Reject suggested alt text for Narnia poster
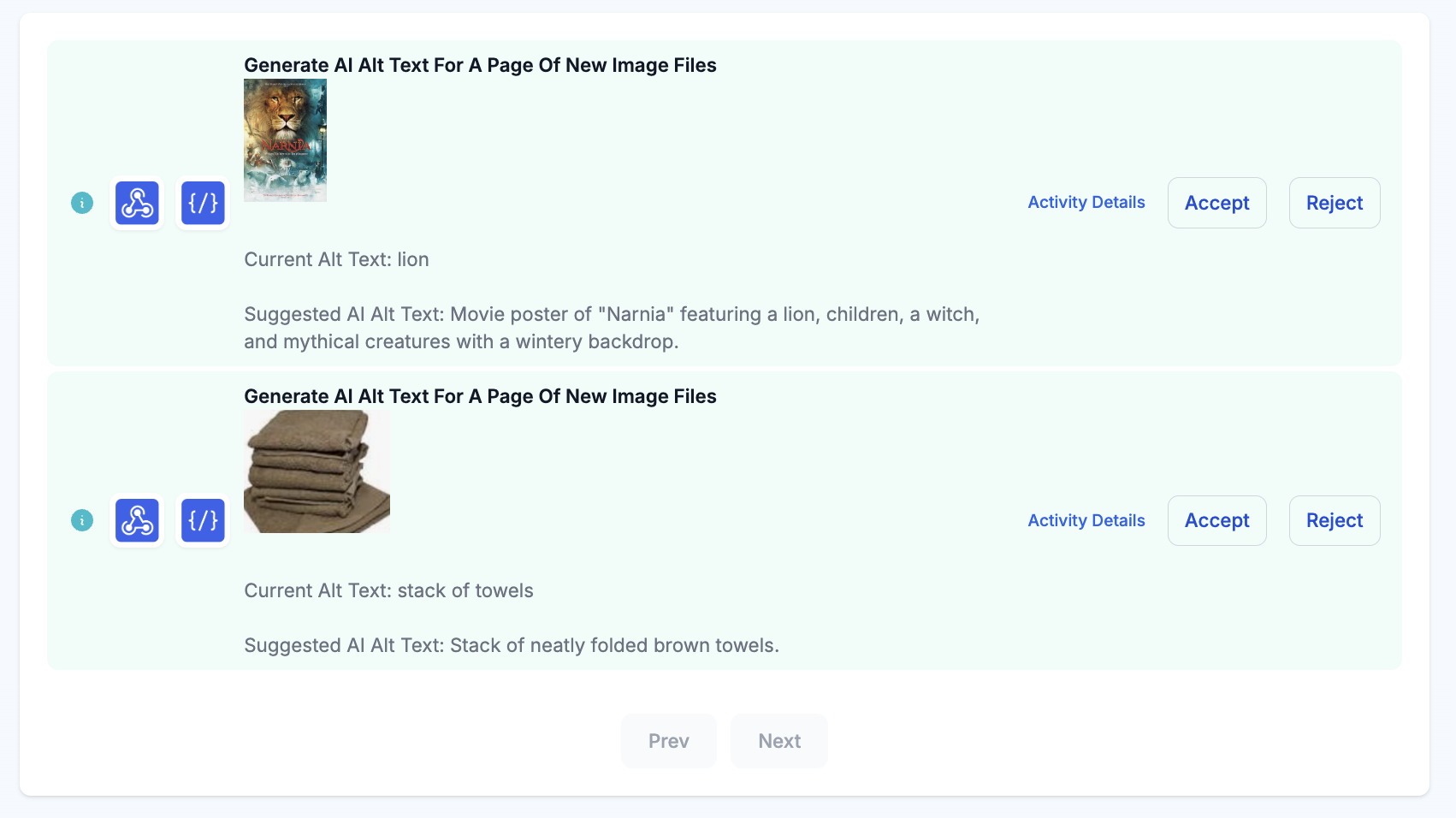Screen dimensions: 1456x818 (x=1335, y=203)
